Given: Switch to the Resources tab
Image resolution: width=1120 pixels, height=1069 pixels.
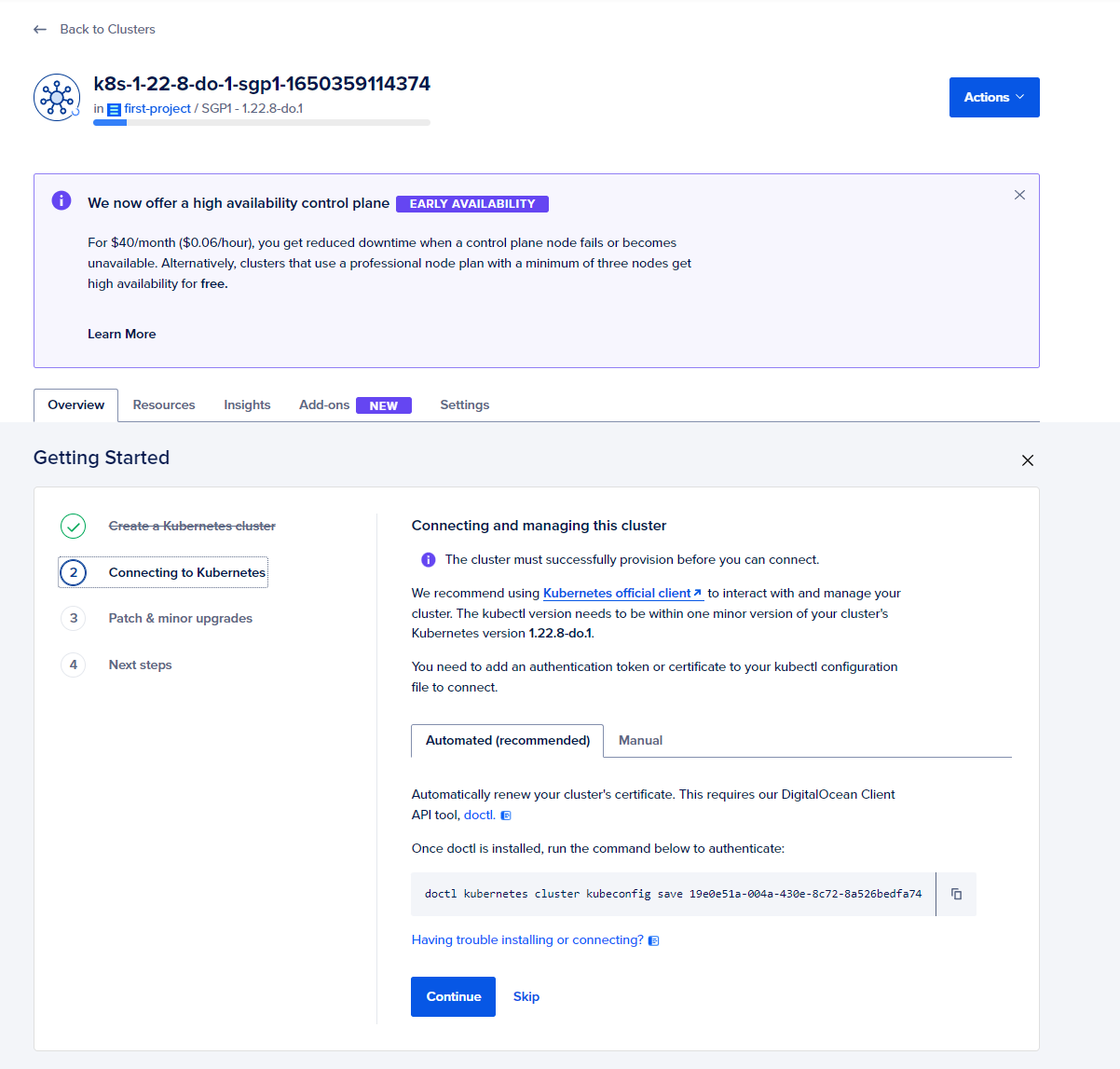Looking at the screenshot, I should point(164,405).
